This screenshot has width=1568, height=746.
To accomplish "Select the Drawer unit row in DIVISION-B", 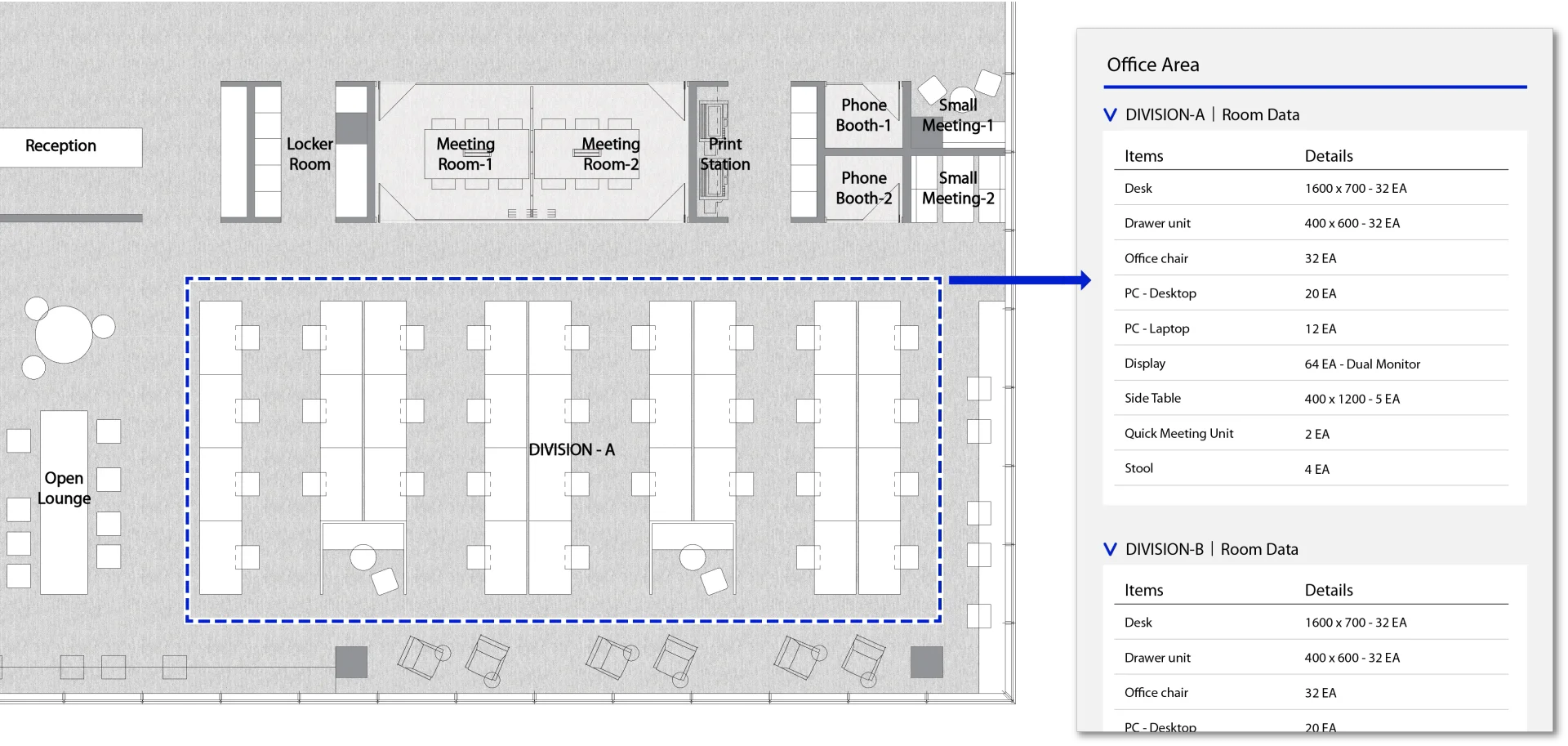I will coord(1312,658).
